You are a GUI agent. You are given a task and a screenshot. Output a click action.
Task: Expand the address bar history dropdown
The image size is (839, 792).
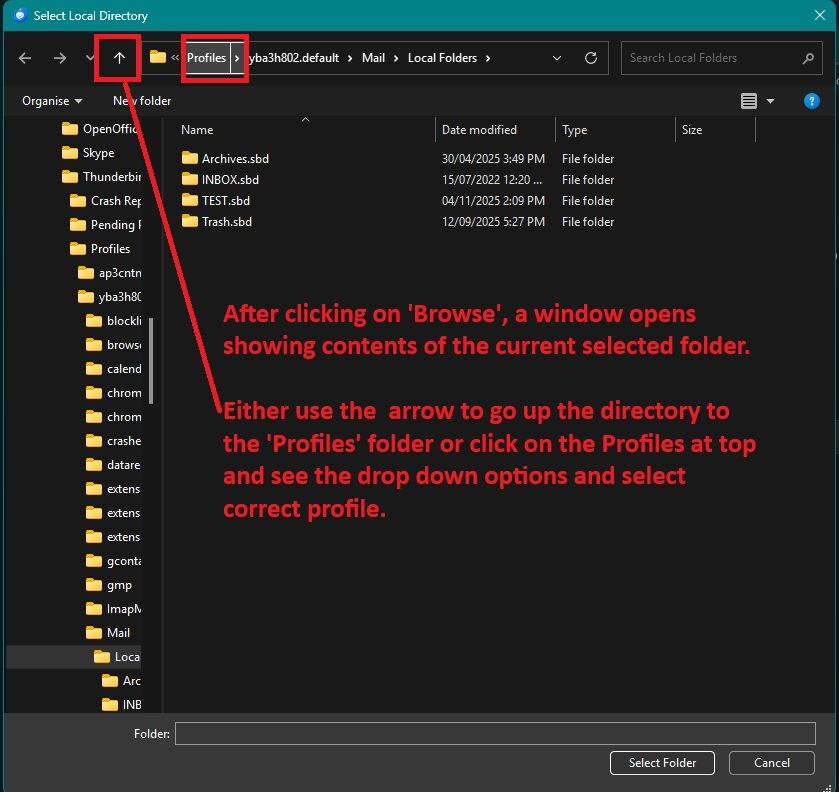(557, 58)
